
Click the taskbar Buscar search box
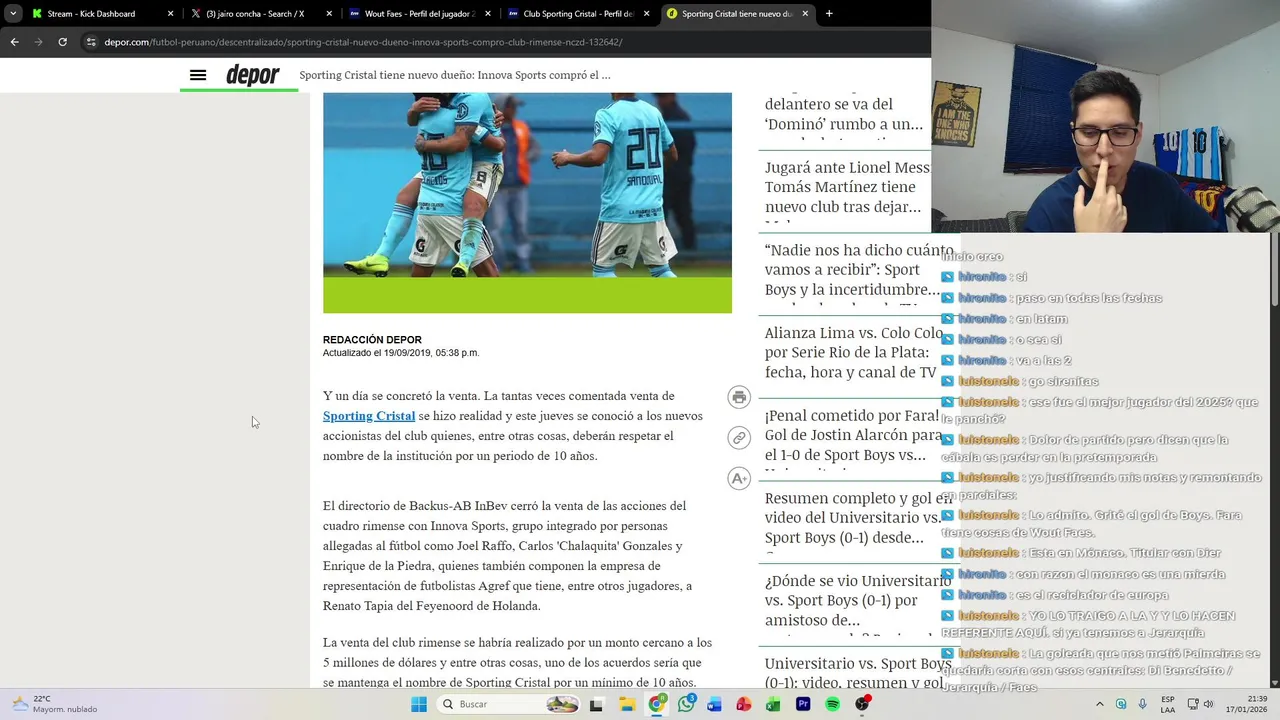click(510, 704)
